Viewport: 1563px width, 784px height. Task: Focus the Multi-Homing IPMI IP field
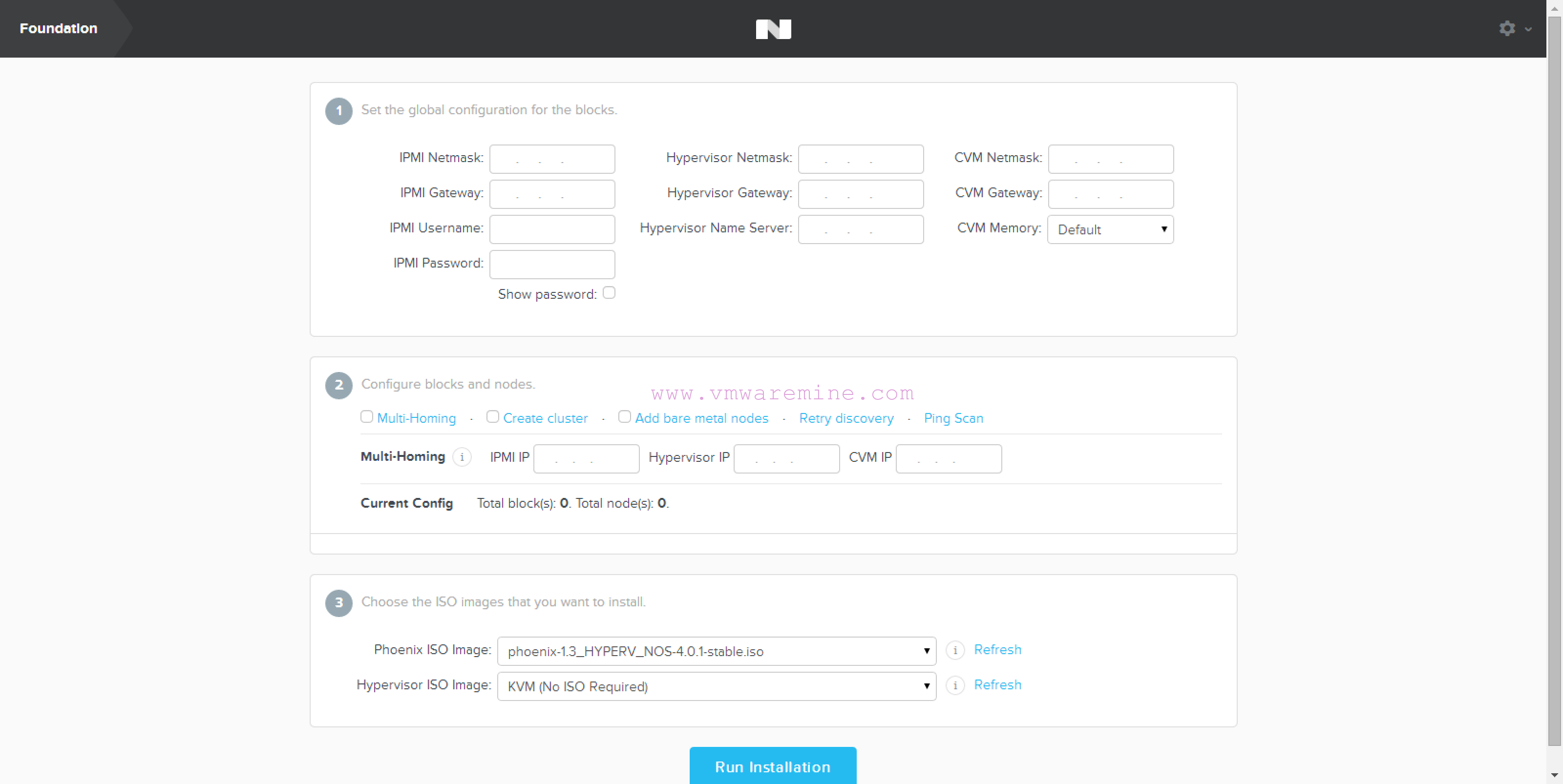pos(586,458)
